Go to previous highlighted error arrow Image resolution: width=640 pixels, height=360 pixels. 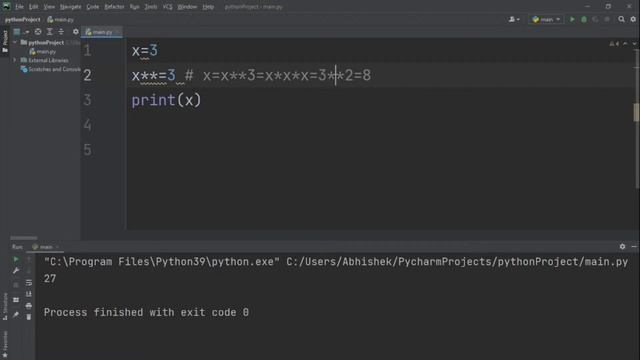coord(625,44)
